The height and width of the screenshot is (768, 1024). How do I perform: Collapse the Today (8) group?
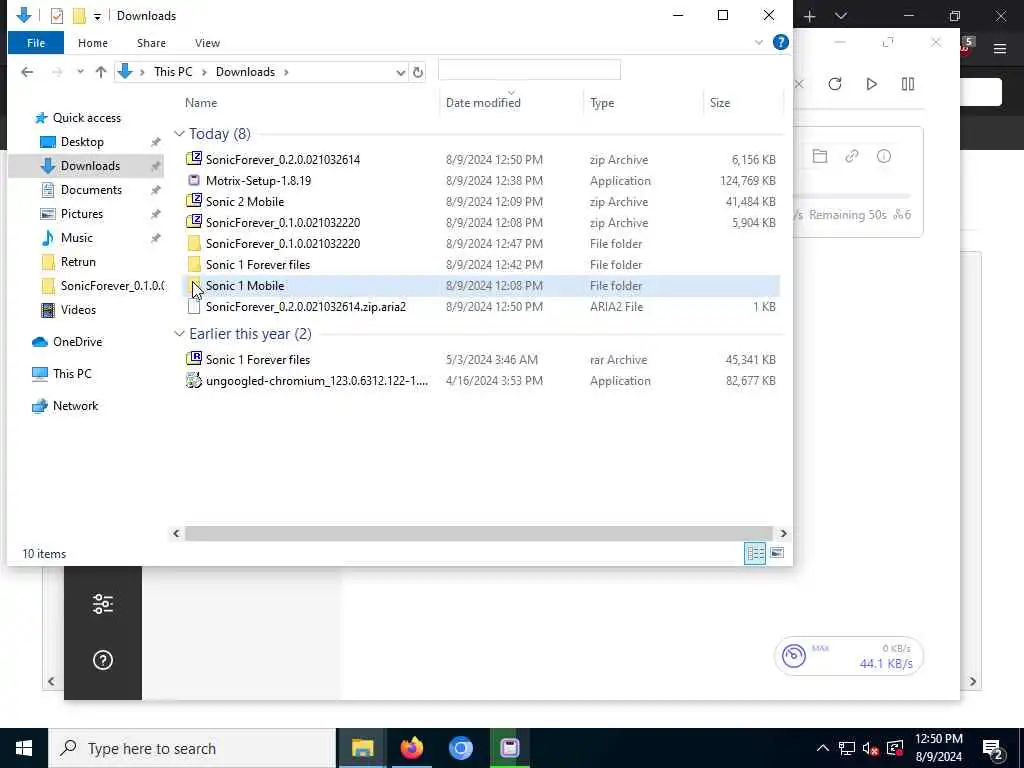point(179,134)
